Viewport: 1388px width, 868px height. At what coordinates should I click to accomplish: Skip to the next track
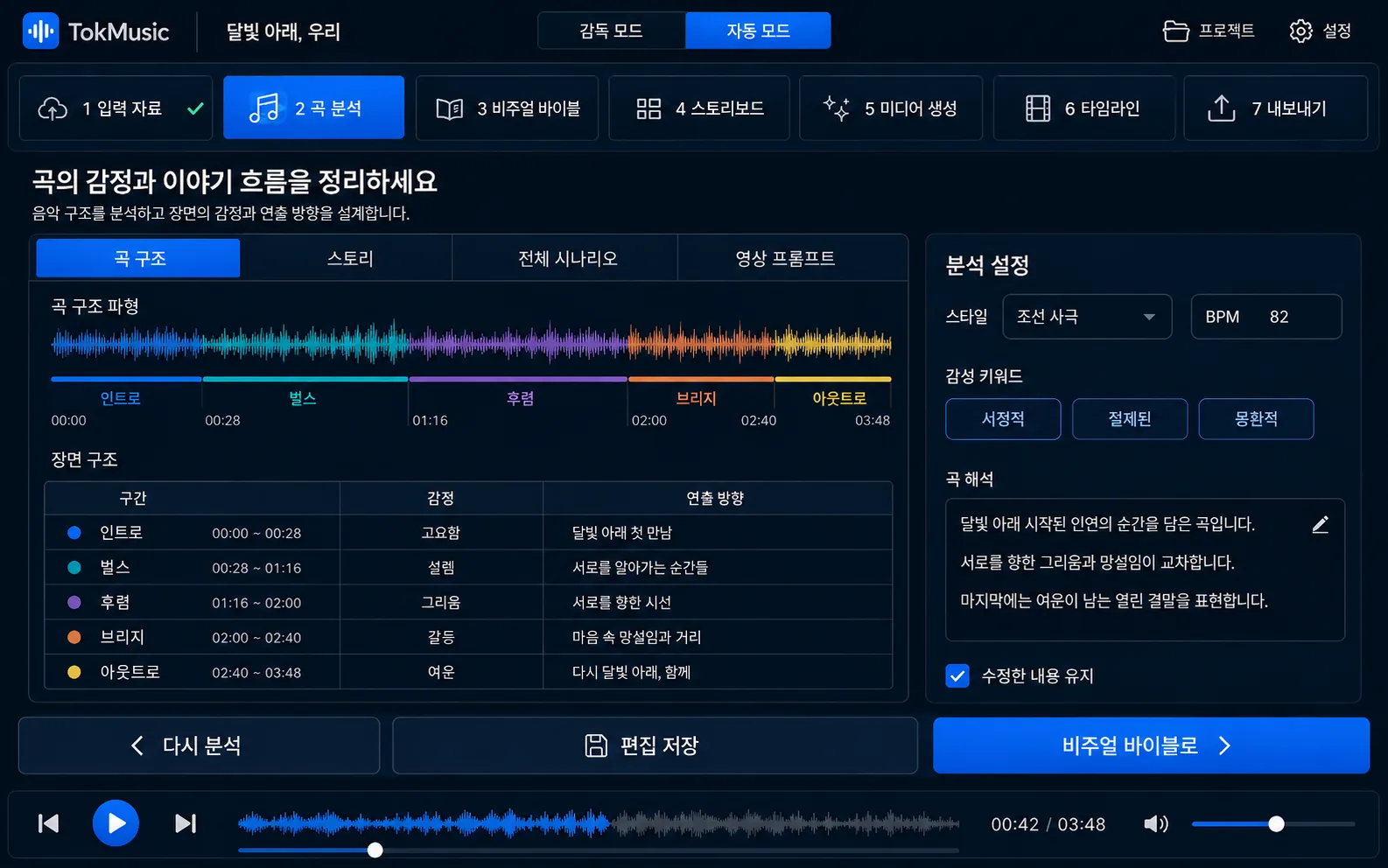(x=186, y=823)
